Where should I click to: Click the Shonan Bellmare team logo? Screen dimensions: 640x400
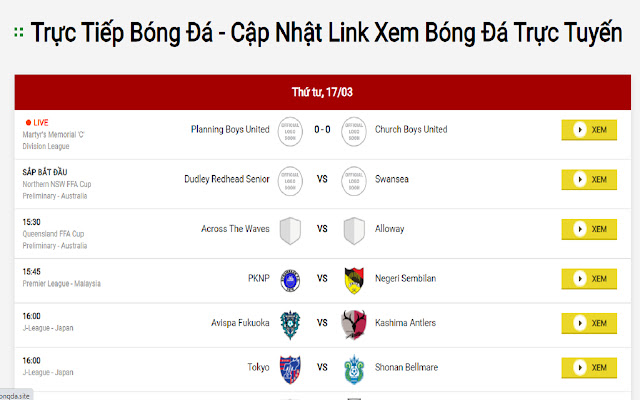[x=353, y=368]
